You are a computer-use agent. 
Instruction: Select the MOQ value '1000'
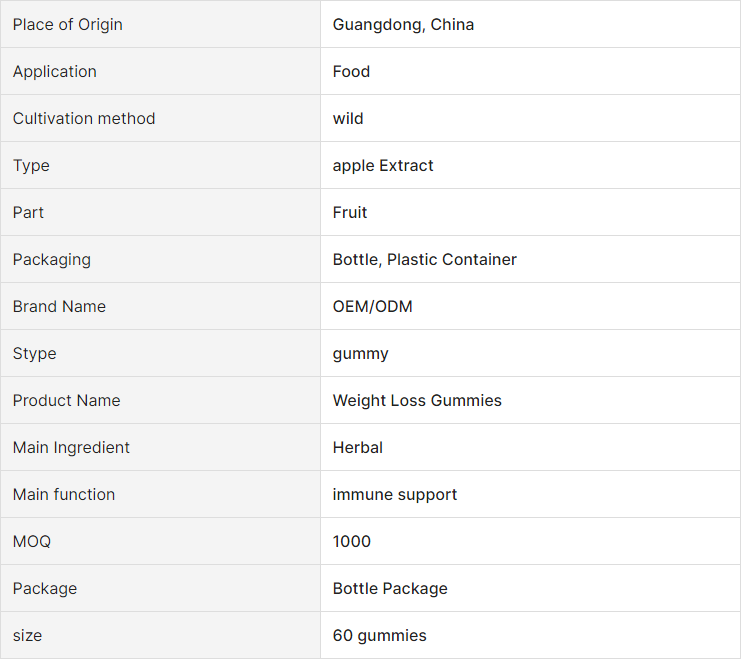pyautogui.click(x=352, y=541)
